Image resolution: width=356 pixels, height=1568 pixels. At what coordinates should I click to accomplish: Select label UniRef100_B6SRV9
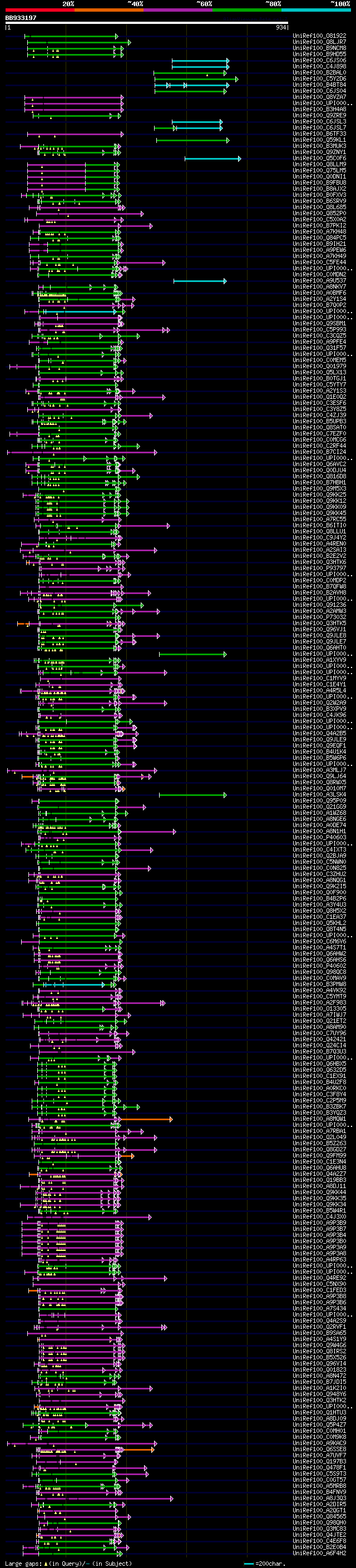click(x=319, y=201)
